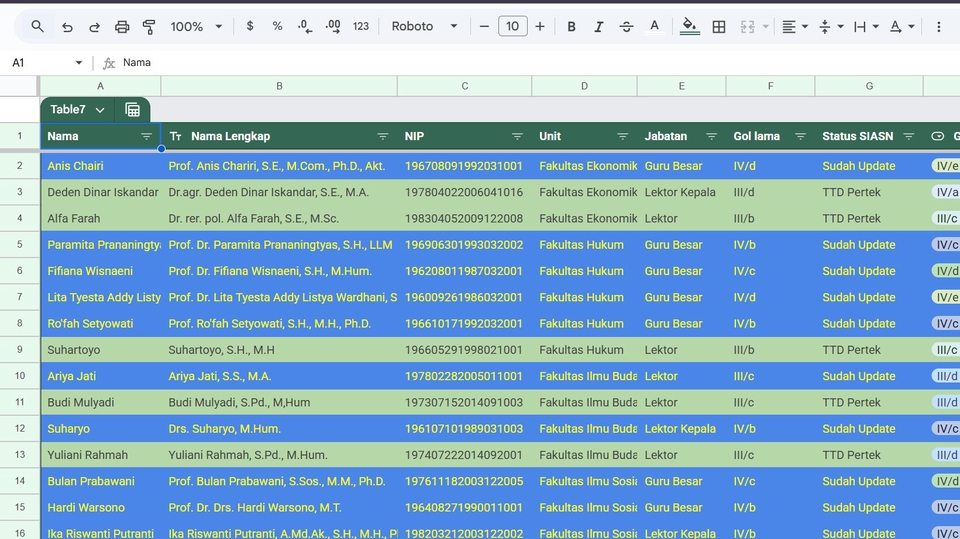Select Lektor Kepala cell in Suharyo row
This screenshot has width=960, height=539.
tap(681, 429)
